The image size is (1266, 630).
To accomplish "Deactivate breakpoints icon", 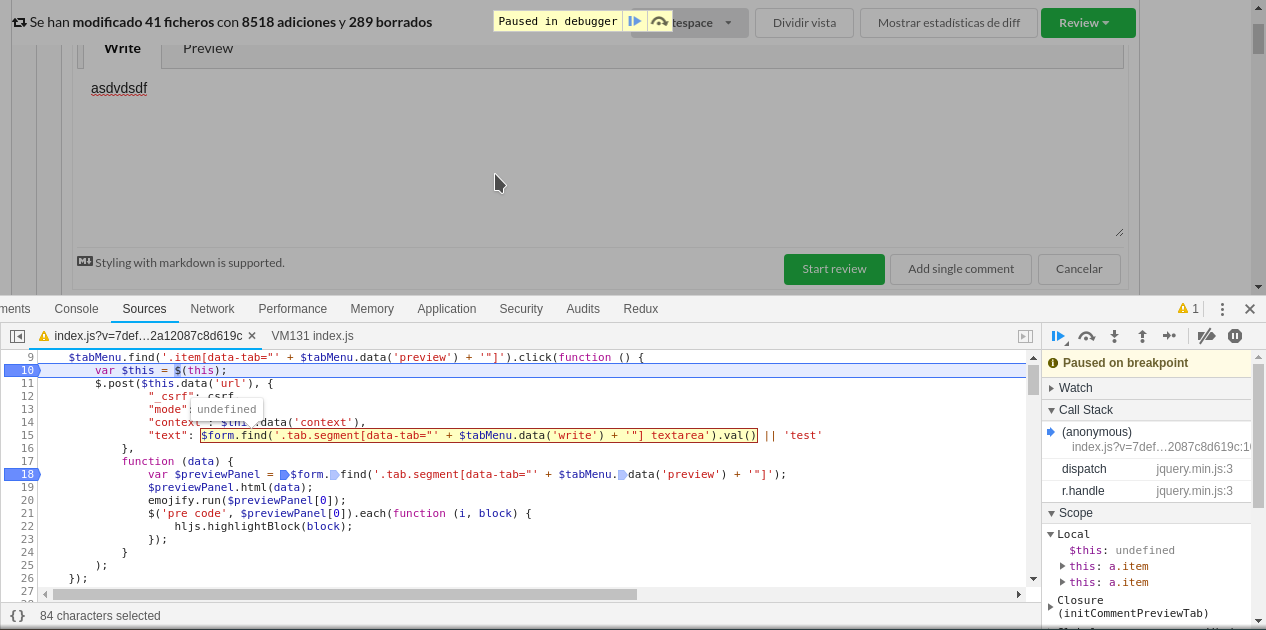I will click(x=1207, y=337).
